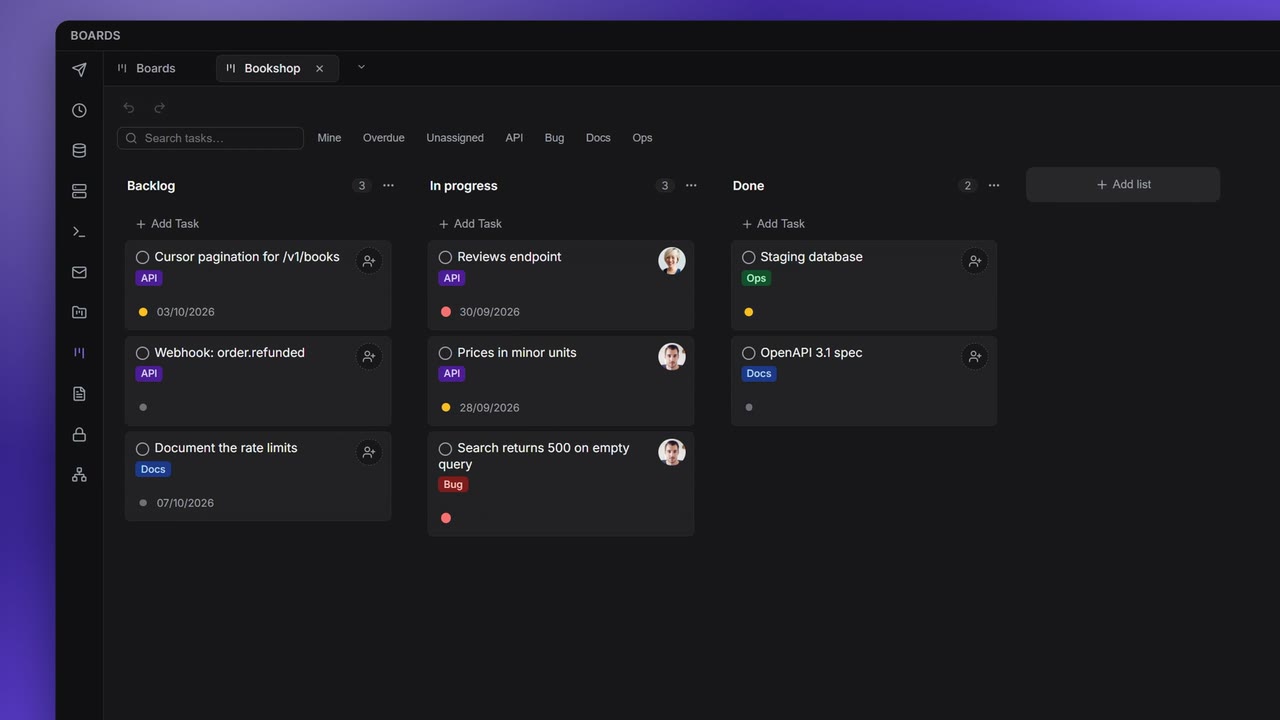Image resolution: width=1280 pixels, height=720 pixels.
Task: Assign a user to Staging database task
Action: tap(975, 261)
